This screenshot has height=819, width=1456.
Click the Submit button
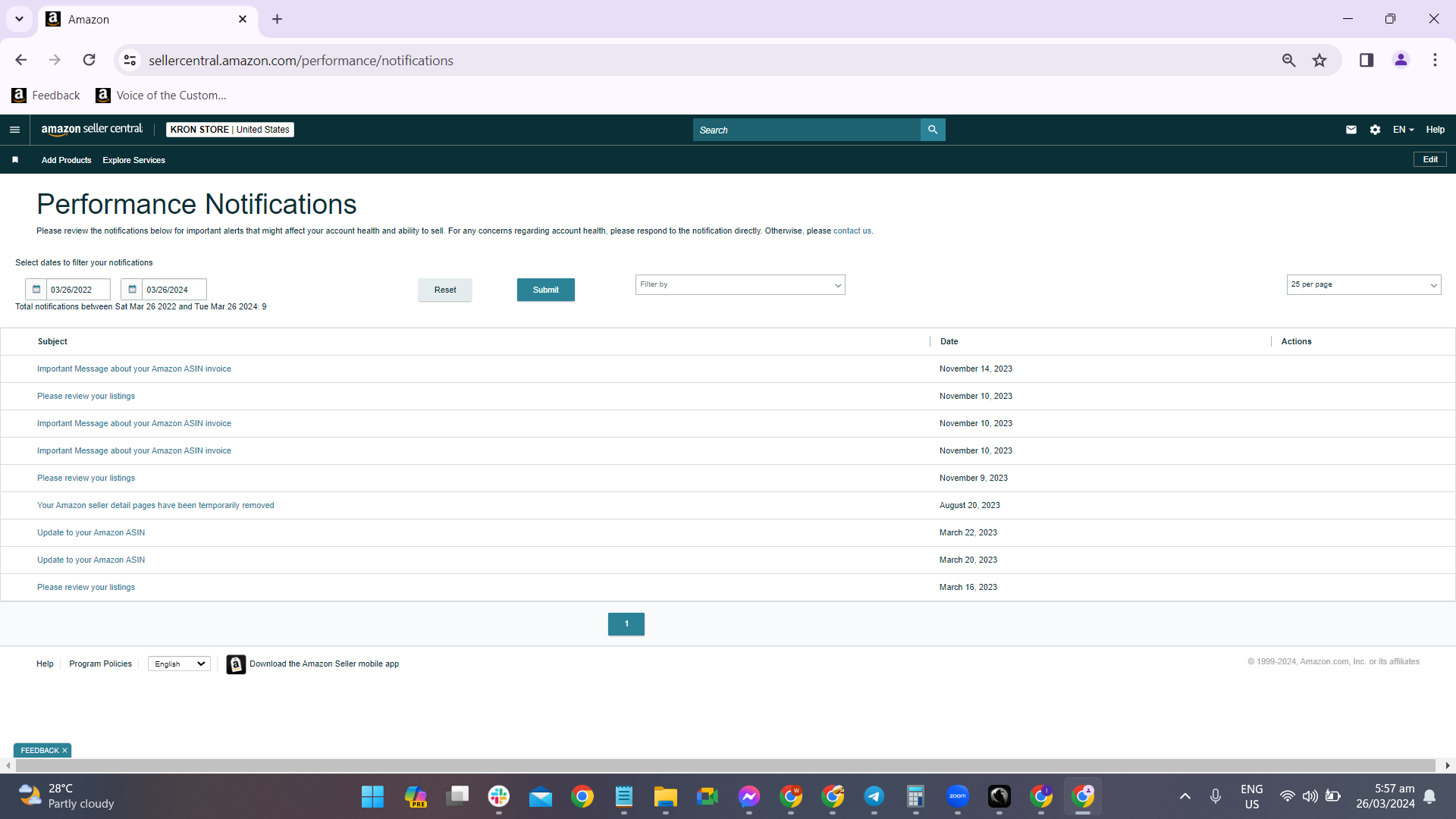(x=546, y=290)
